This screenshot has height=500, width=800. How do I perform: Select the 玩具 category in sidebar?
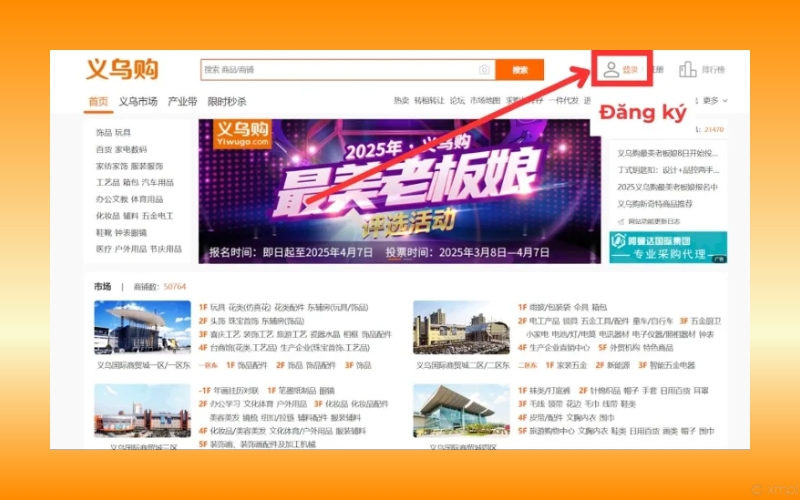[x=123, y=133]
